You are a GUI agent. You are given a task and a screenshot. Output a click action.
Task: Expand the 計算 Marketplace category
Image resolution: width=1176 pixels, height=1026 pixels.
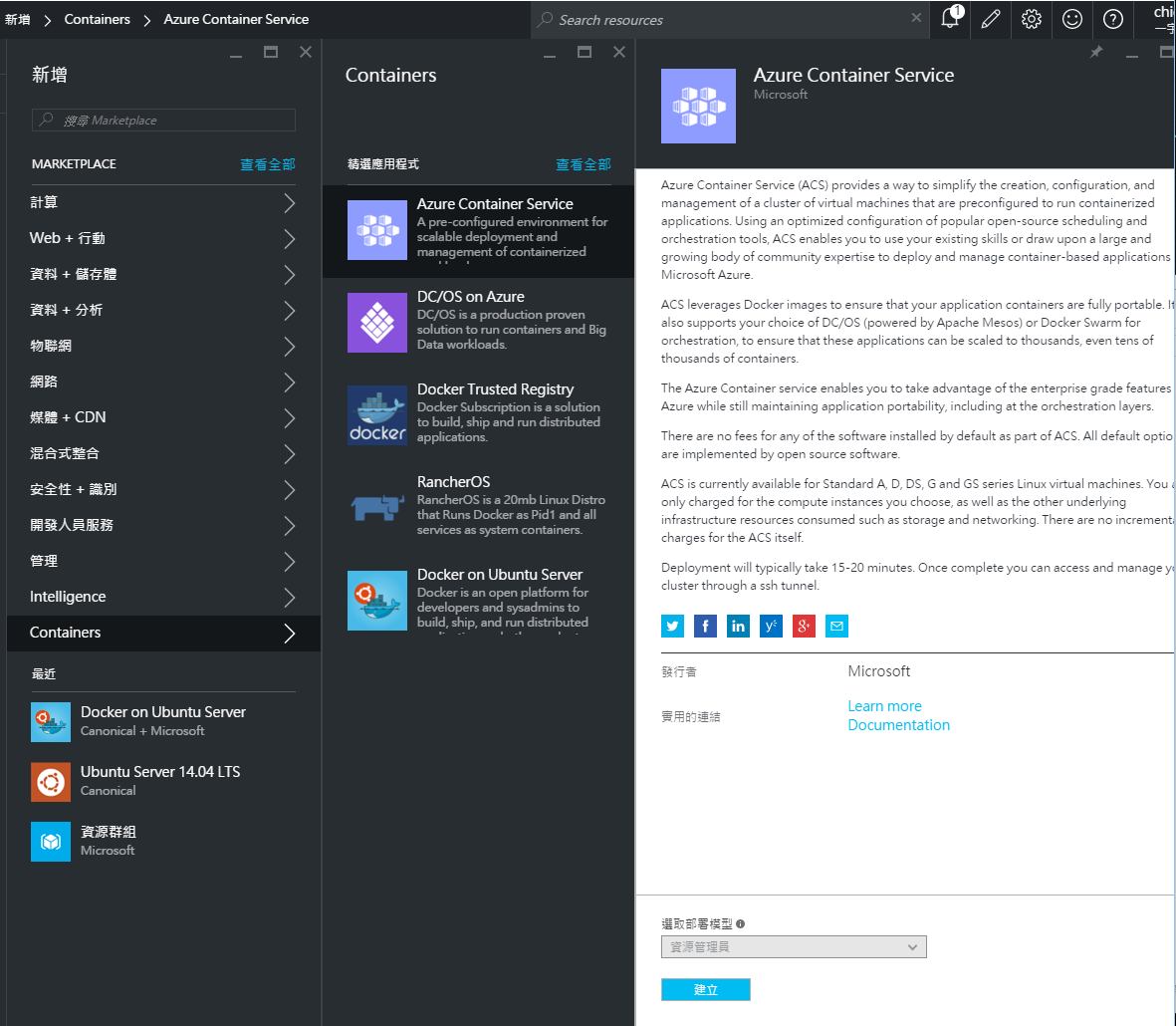tap(162, 202)
